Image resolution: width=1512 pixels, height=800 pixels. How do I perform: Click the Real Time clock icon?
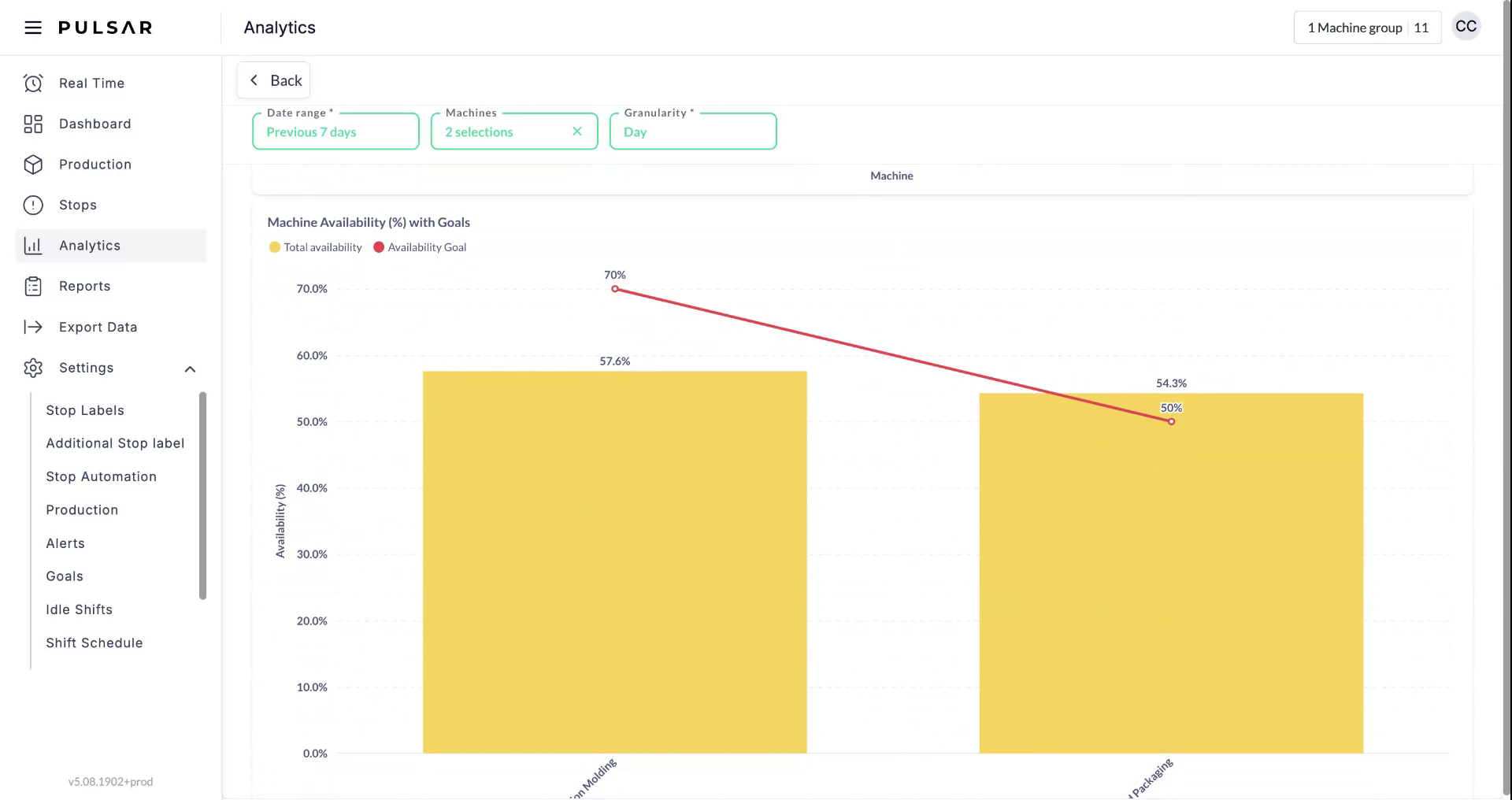33,83
